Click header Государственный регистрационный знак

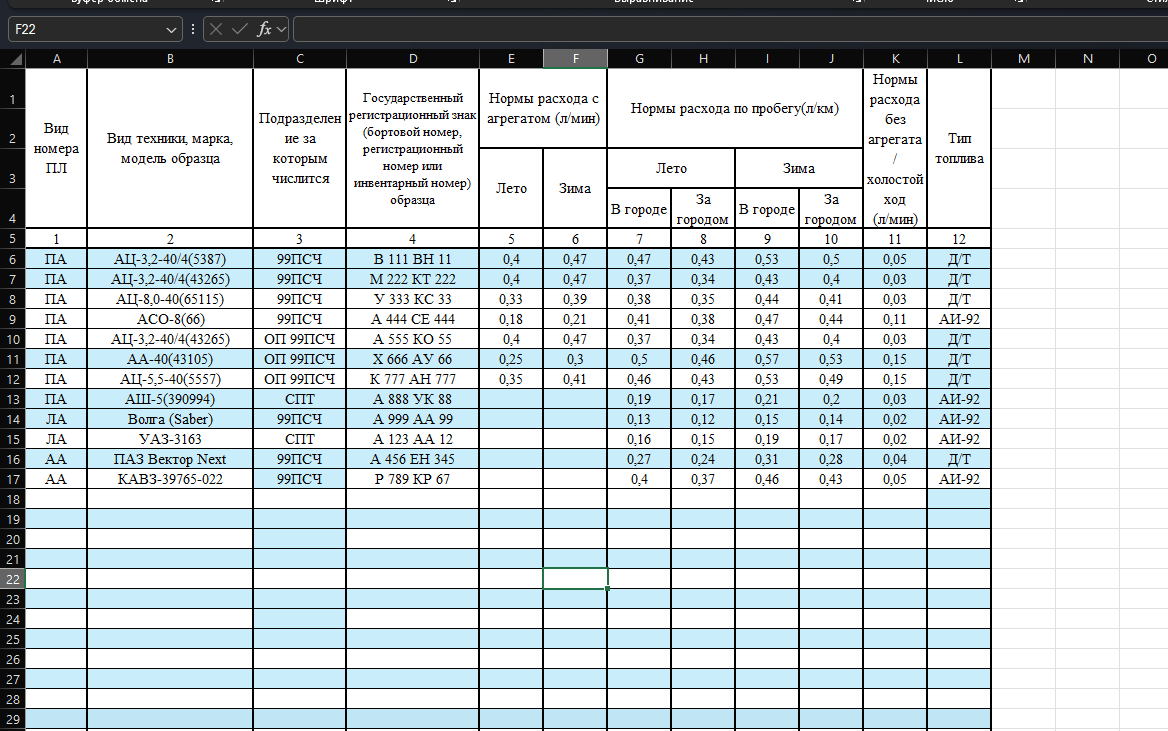[413, 148]
